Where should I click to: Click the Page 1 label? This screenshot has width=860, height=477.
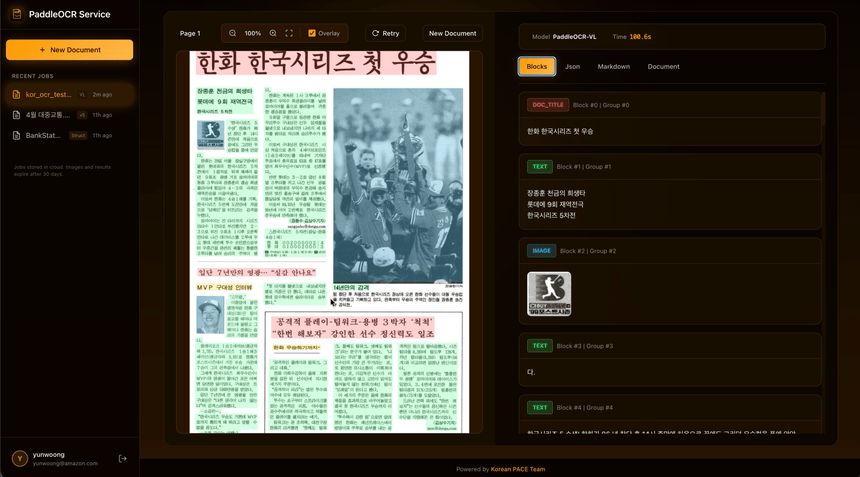click(190, 33)
